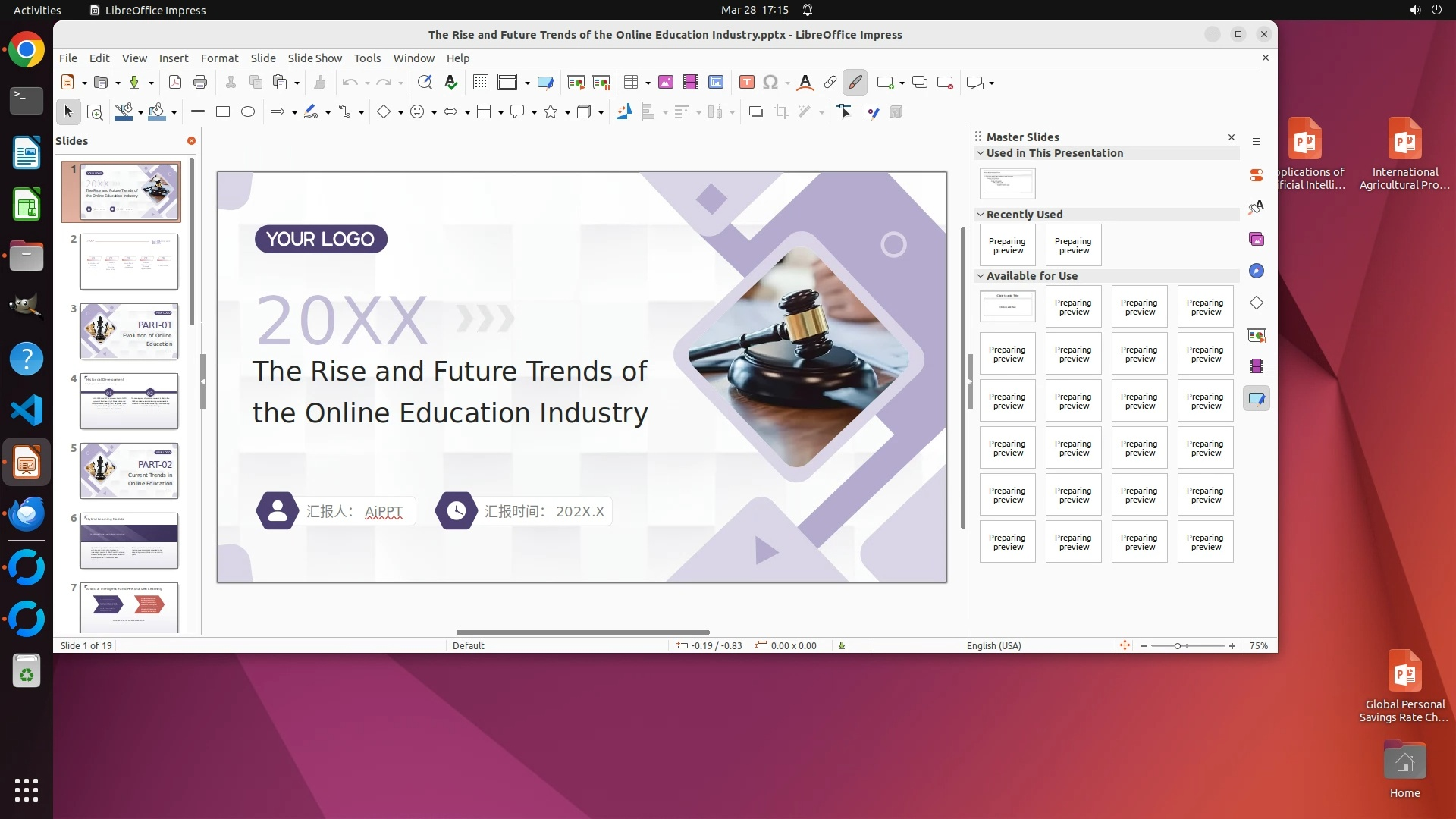The width and height of the screenshot is (1456, 819).
Task: Open the fill color dropdown arrow
Action: pyautogui.click(x=174, y=113)
